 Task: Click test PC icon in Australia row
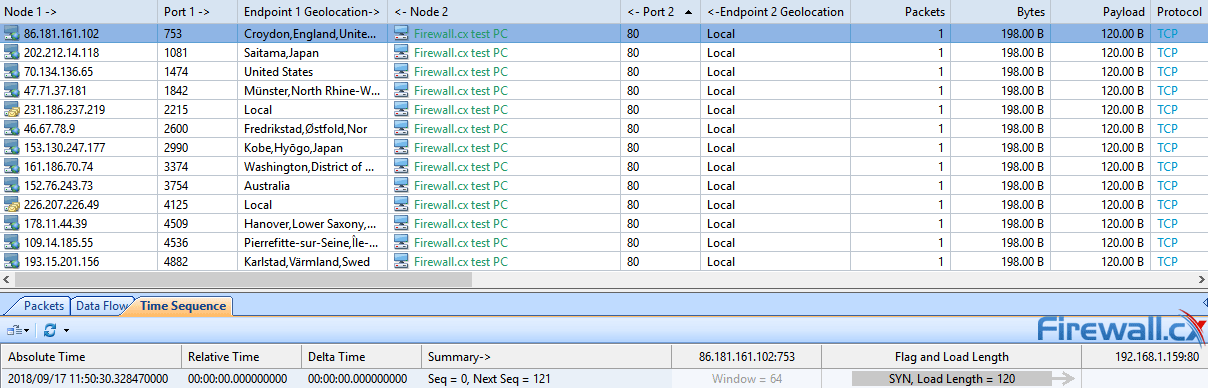(x=402, y=186)
